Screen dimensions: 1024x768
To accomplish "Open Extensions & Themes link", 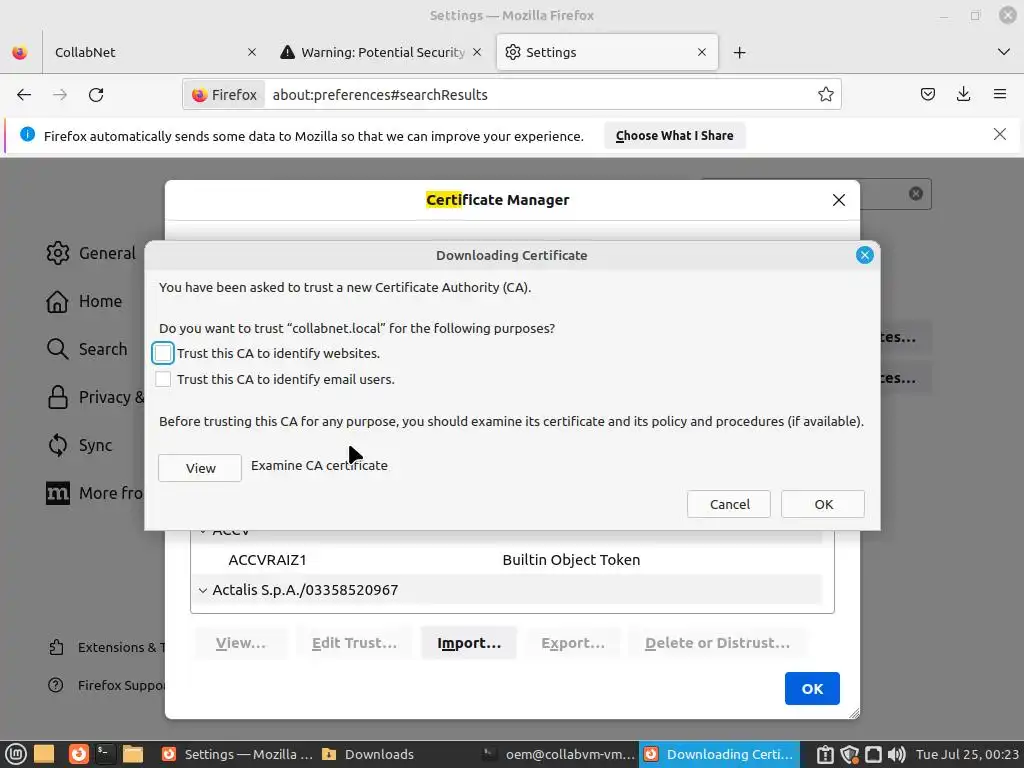I will (x=106, y=647).
